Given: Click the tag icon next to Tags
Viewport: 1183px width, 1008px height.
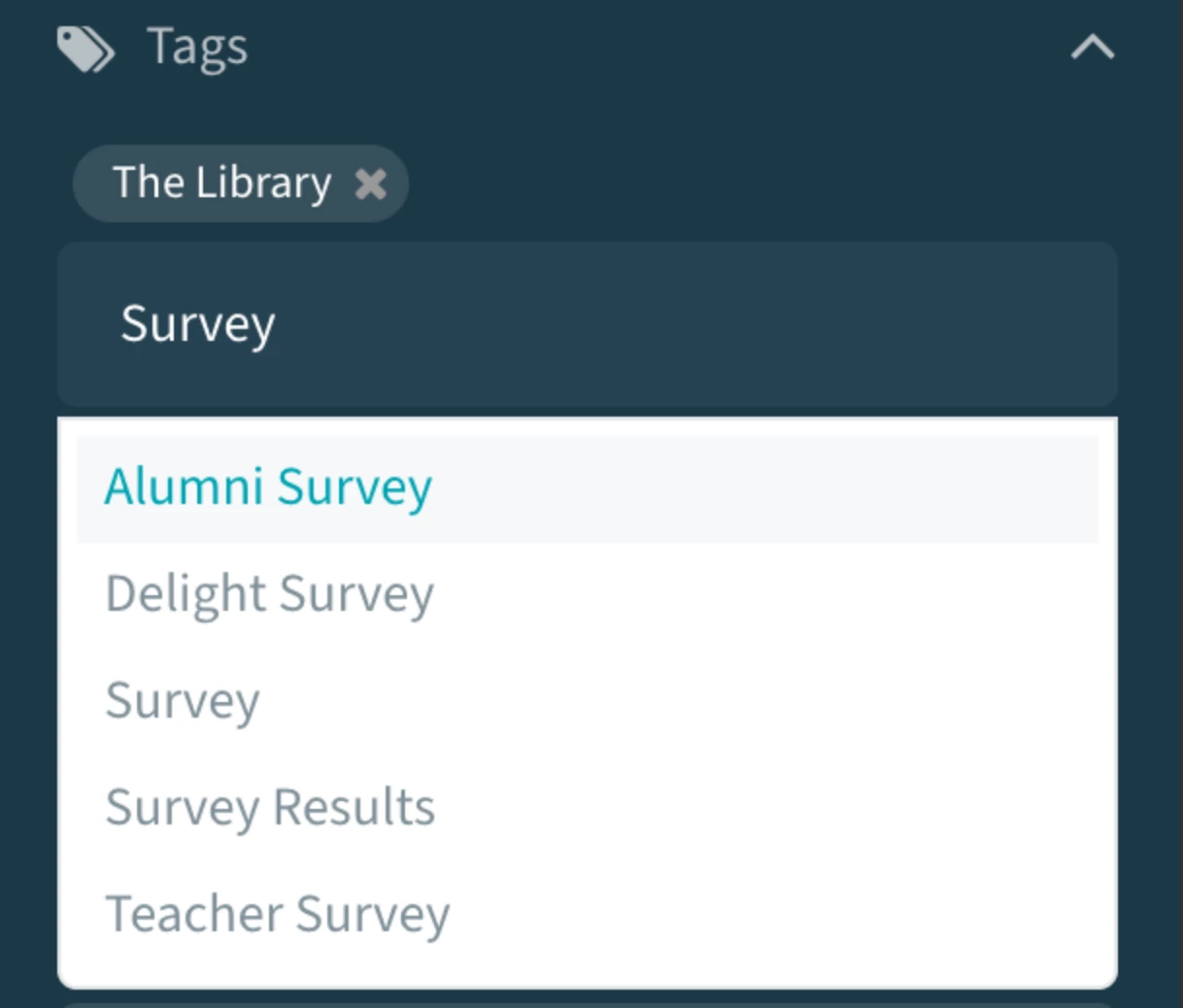Looking at the screenshot, I should point(85,49).
